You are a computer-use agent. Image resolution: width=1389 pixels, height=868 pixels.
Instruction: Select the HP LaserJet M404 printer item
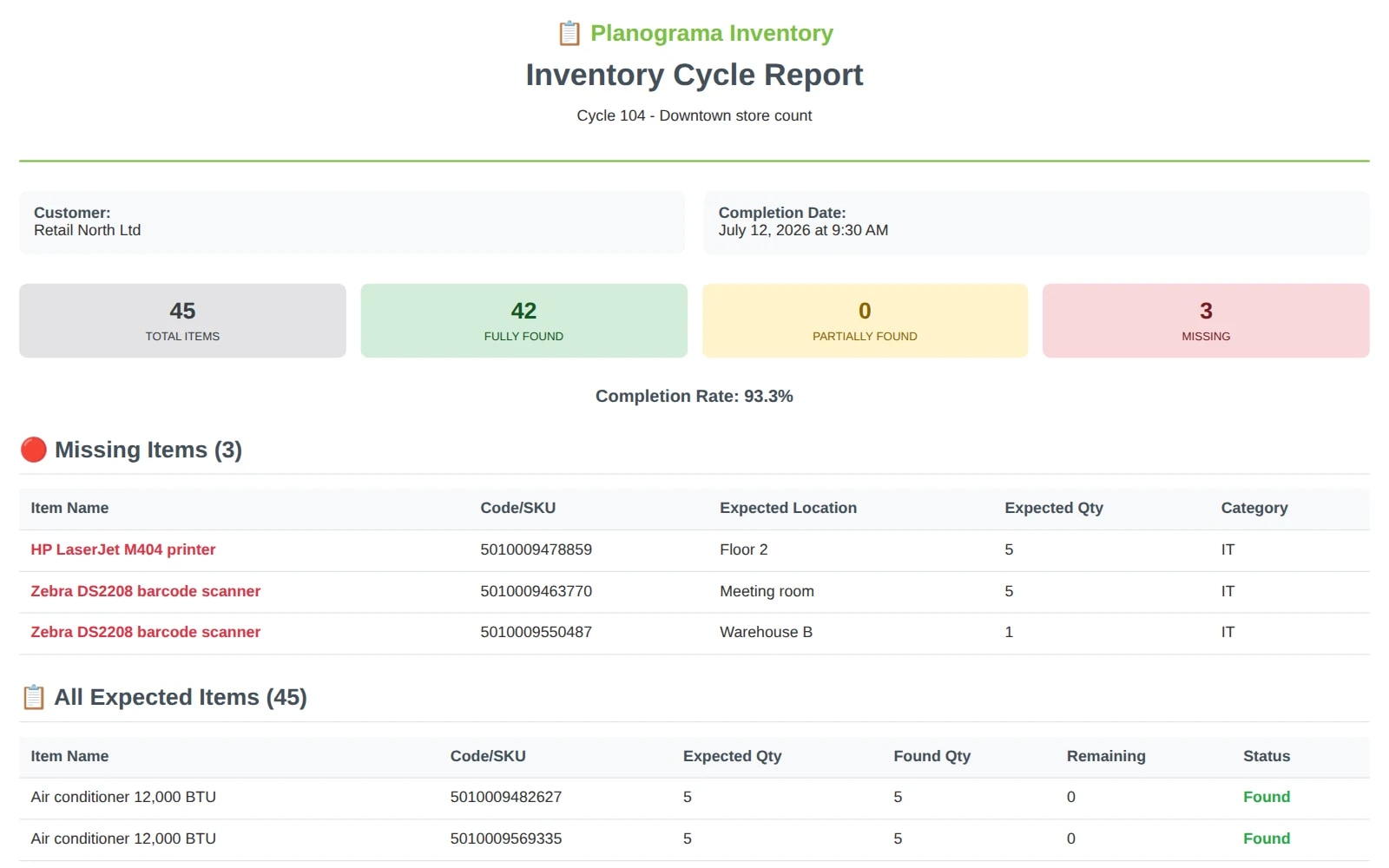point(123,549)
